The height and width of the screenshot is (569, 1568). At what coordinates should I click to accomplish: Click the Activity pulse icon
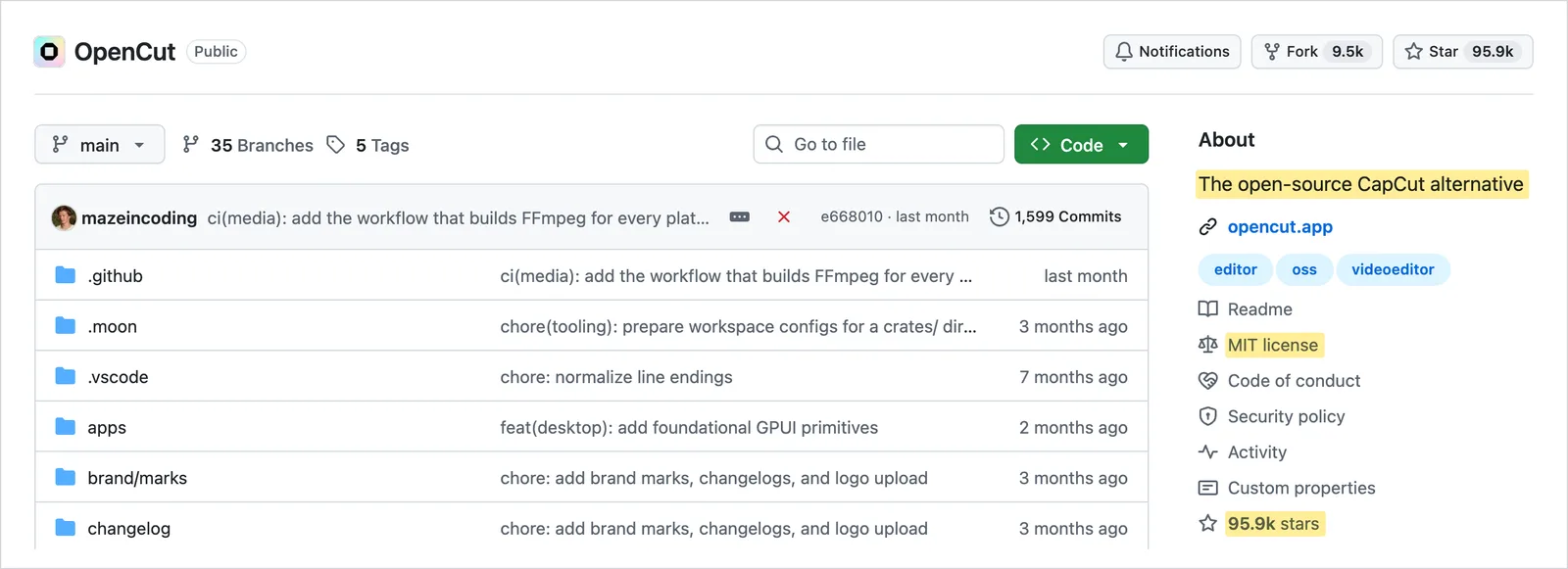tap(1208, 451)
